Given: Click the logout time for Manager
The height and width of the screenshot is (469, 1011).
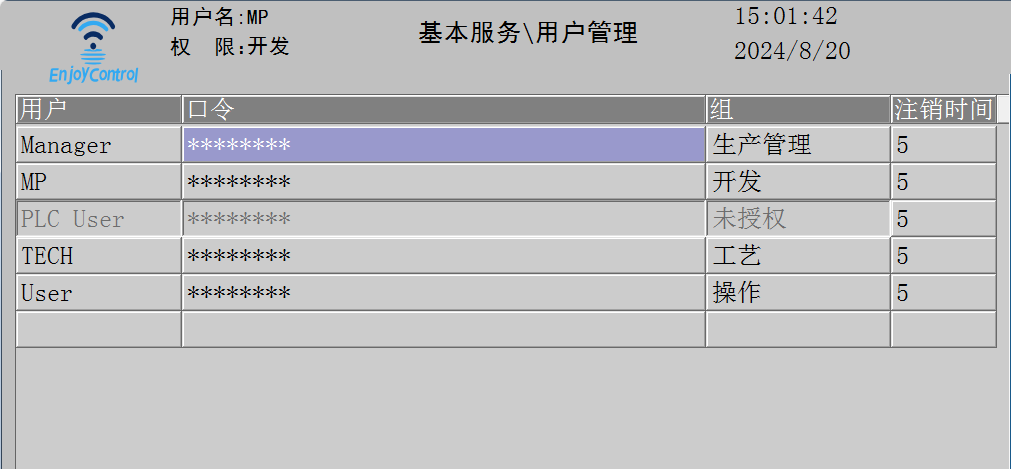Looking at the screenshot, I should [942, 145].
